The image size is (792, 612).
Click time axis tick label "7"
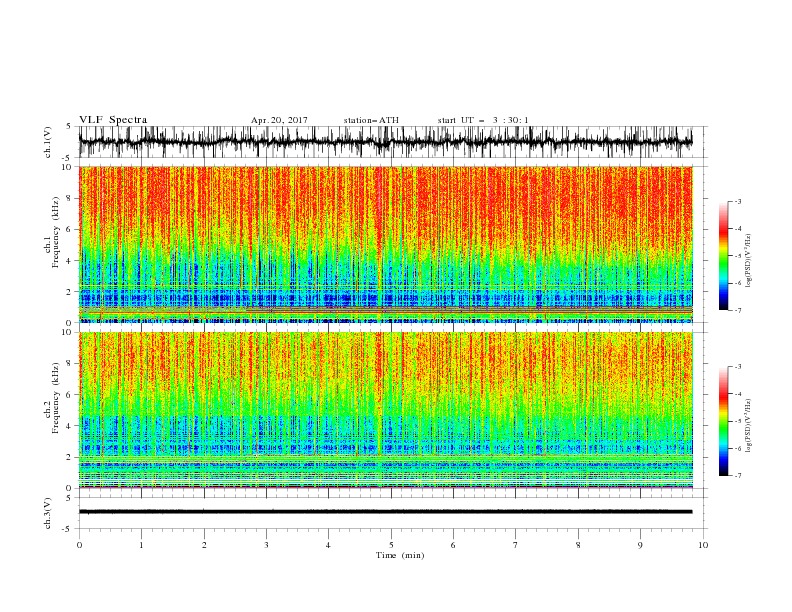[x=516, y=545]
